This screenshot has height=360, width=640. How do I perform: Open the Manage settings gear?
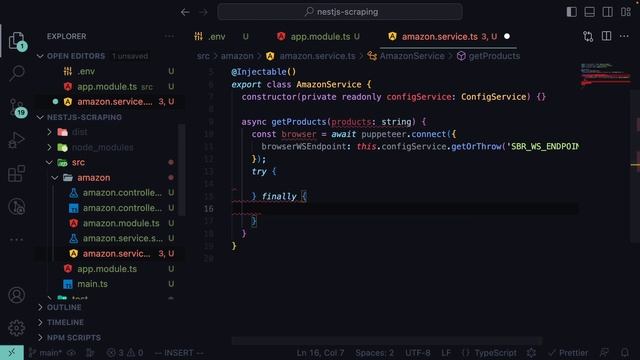click(16, 328)
